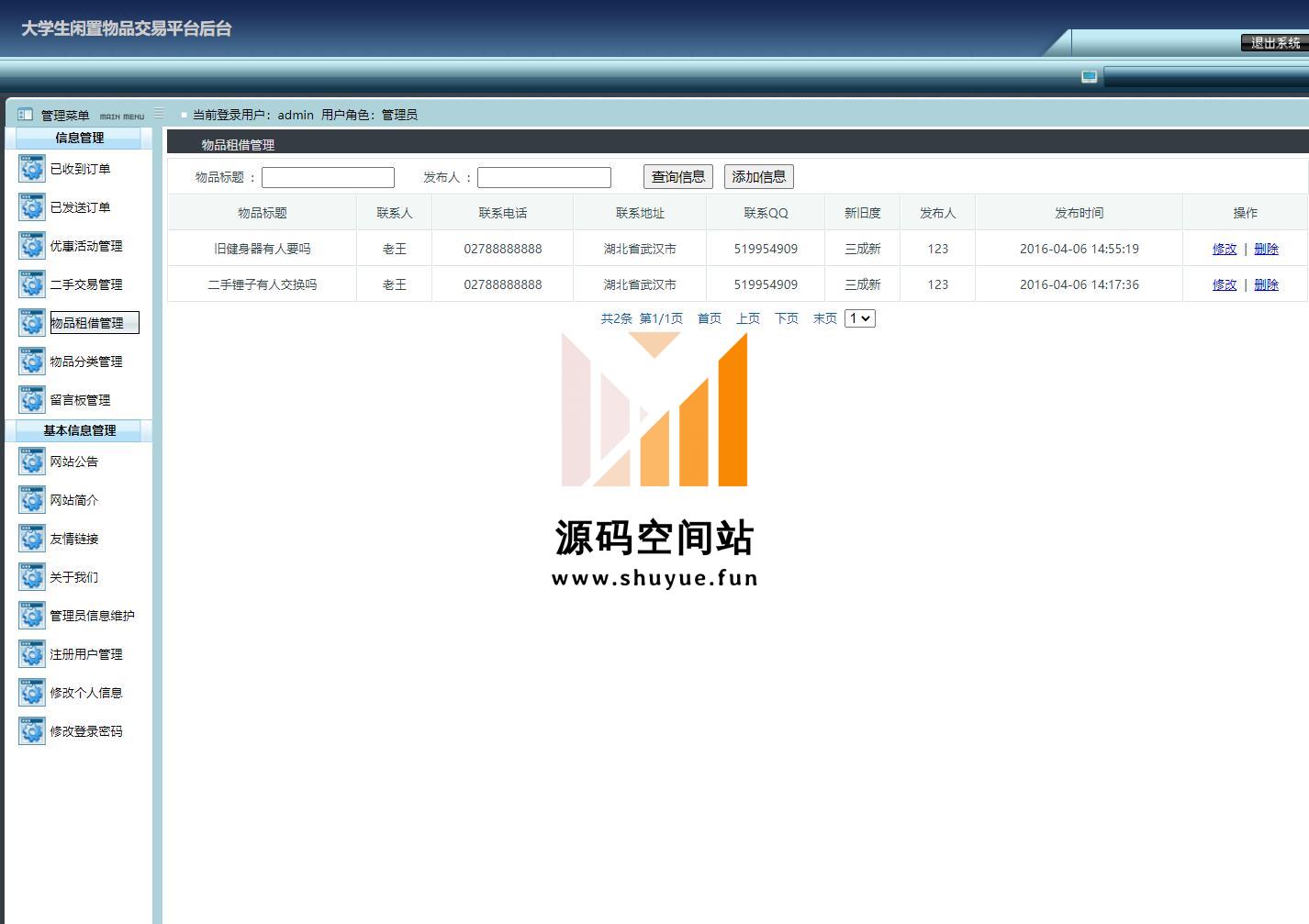This screenshot has width=1309, height=924.
Task: Click the 二手锤子有人交换吗 title cell
Action: 263,284
